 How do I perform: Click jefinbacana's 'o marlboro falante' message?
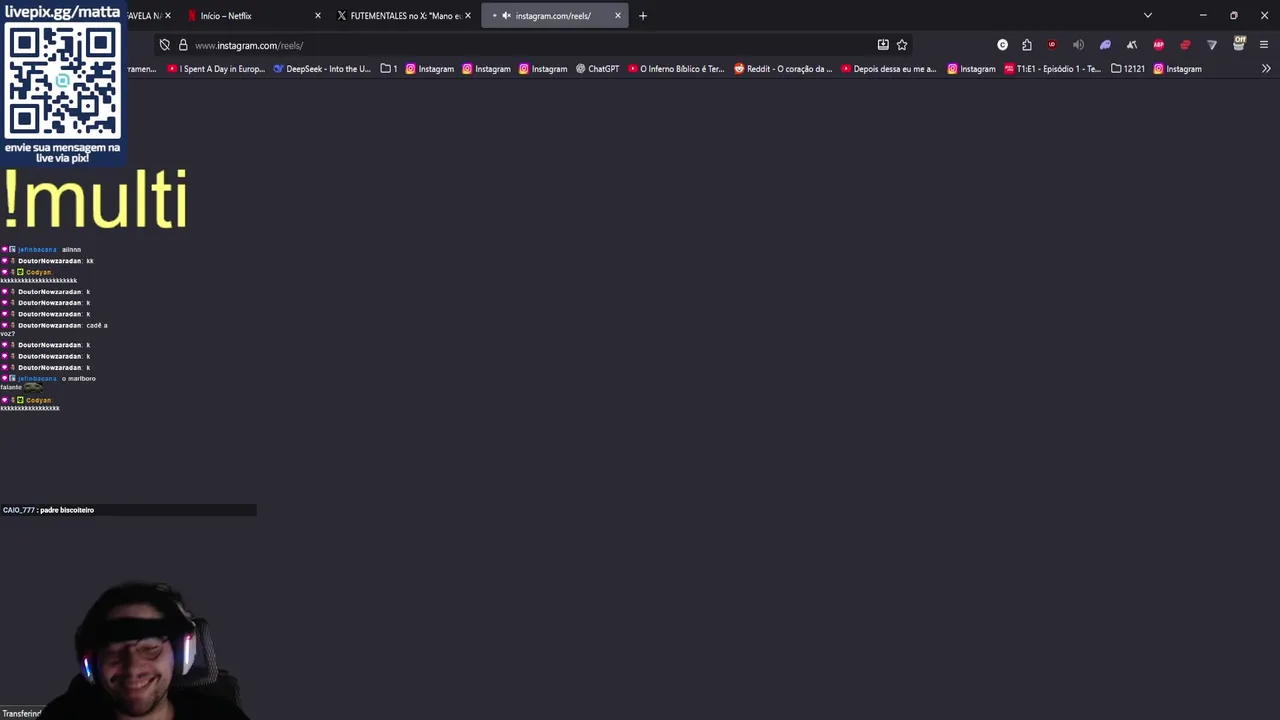coord(49,382)
